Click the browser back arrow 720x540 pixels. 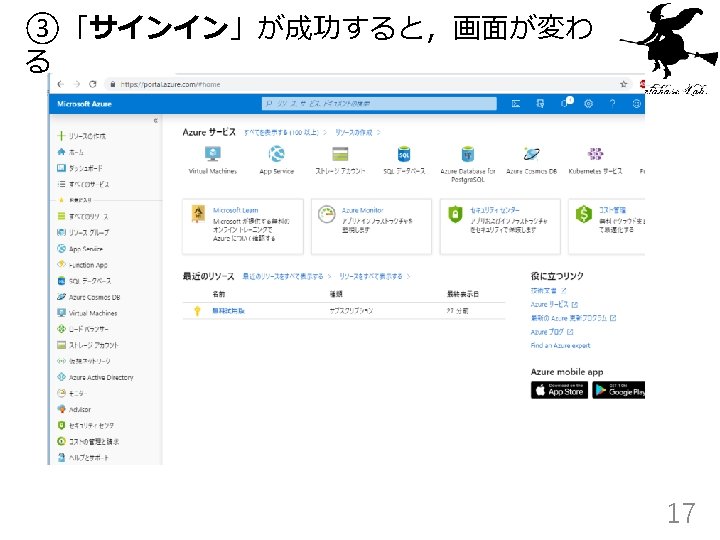pyautogui.click(x=61, y=84)
